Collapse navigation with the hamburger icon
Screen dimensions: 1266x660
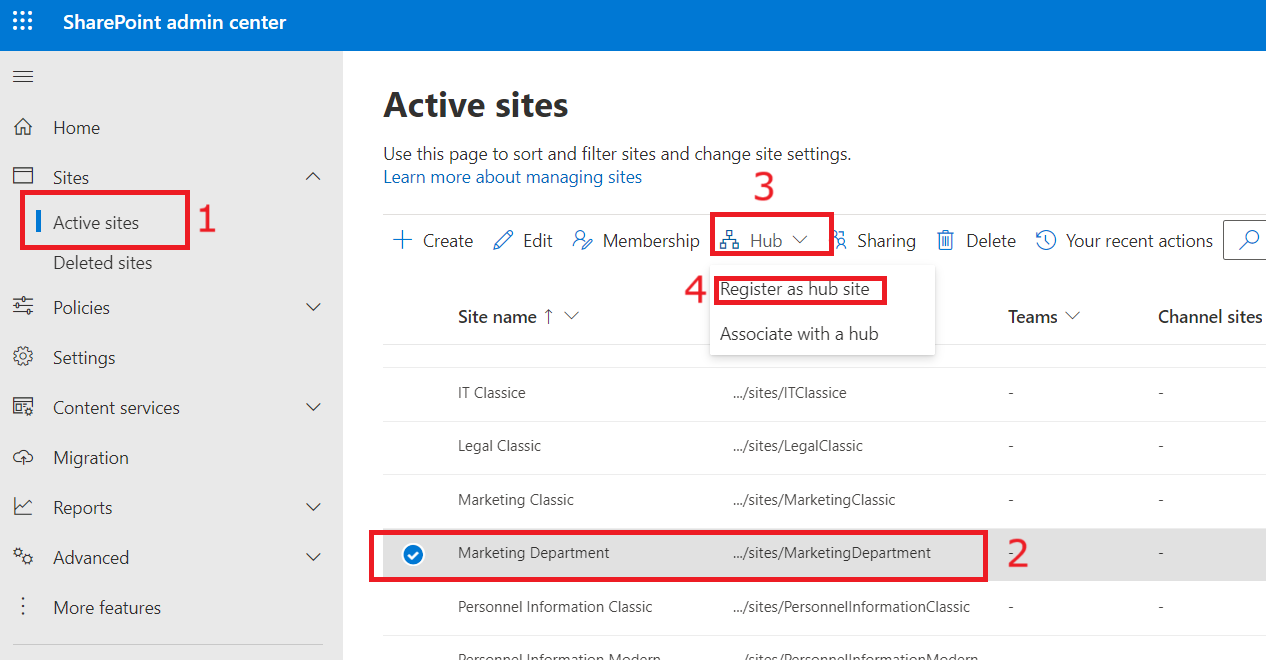pyautogui.click(x=22, y=77)
